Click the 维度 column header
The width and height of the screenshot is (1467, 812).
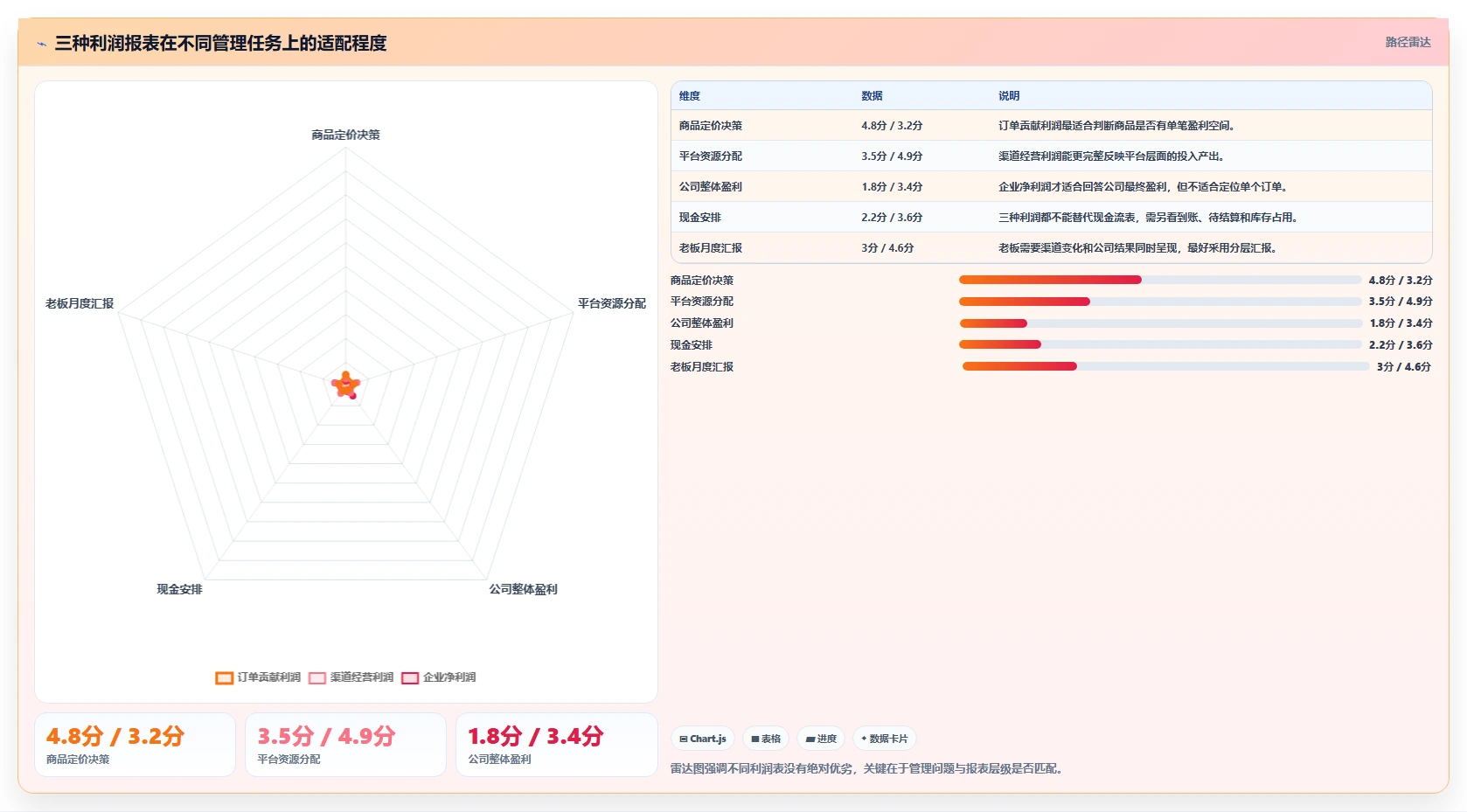tap(690, 96)
